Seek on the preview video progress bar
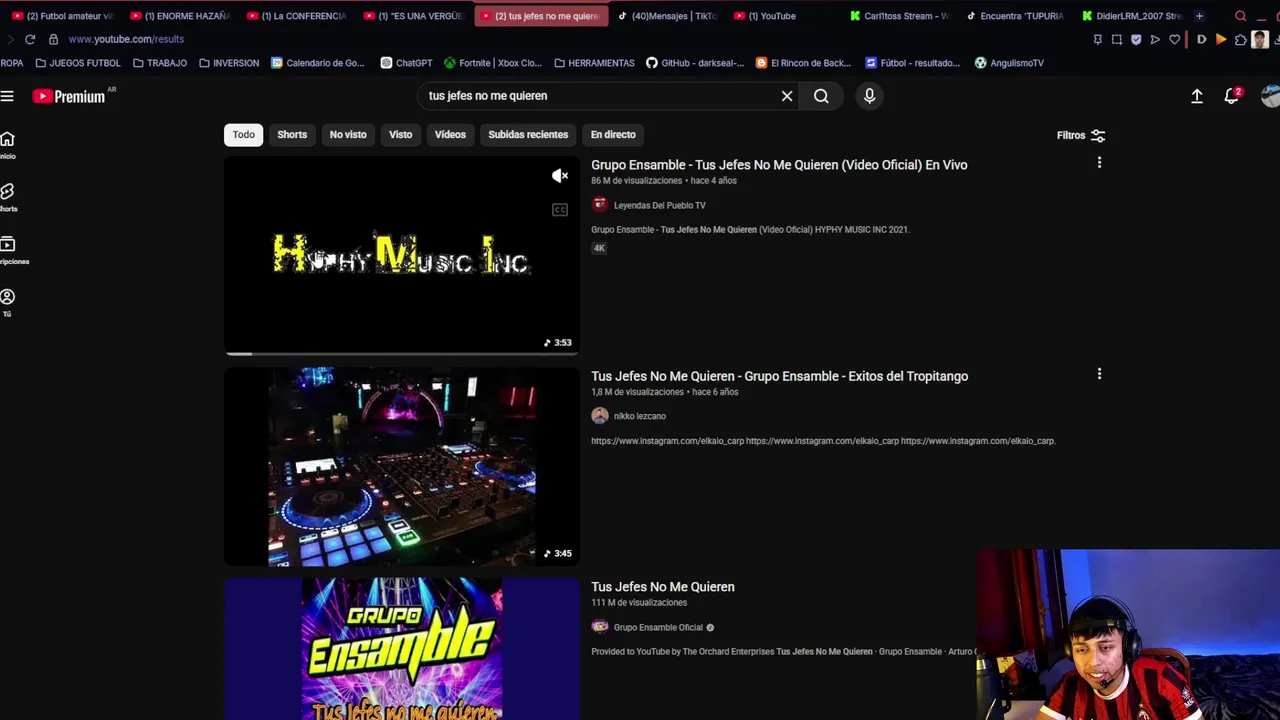 (401, 353)
